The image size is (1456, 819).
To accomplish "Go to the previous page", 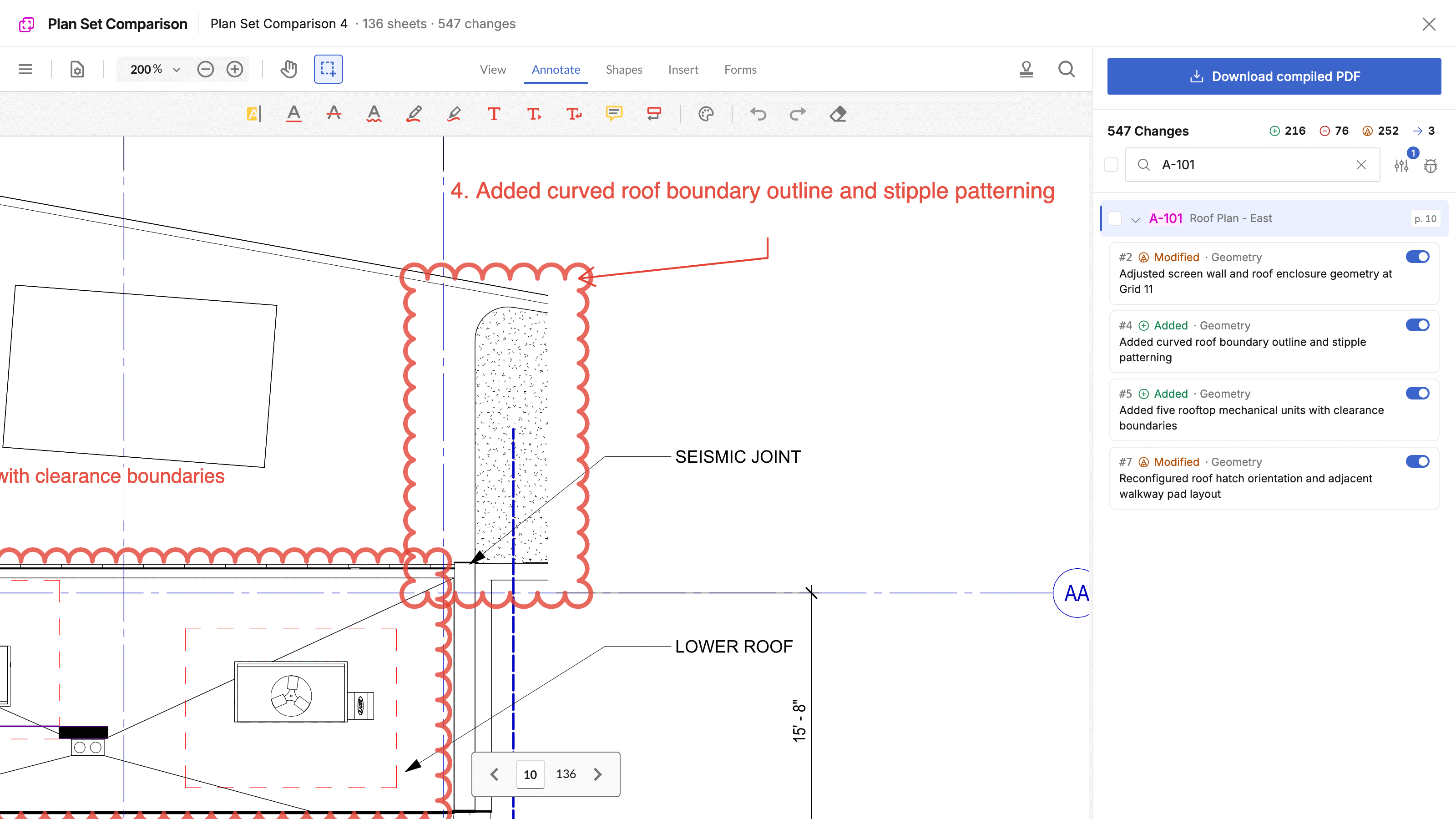I will (495, 774).
